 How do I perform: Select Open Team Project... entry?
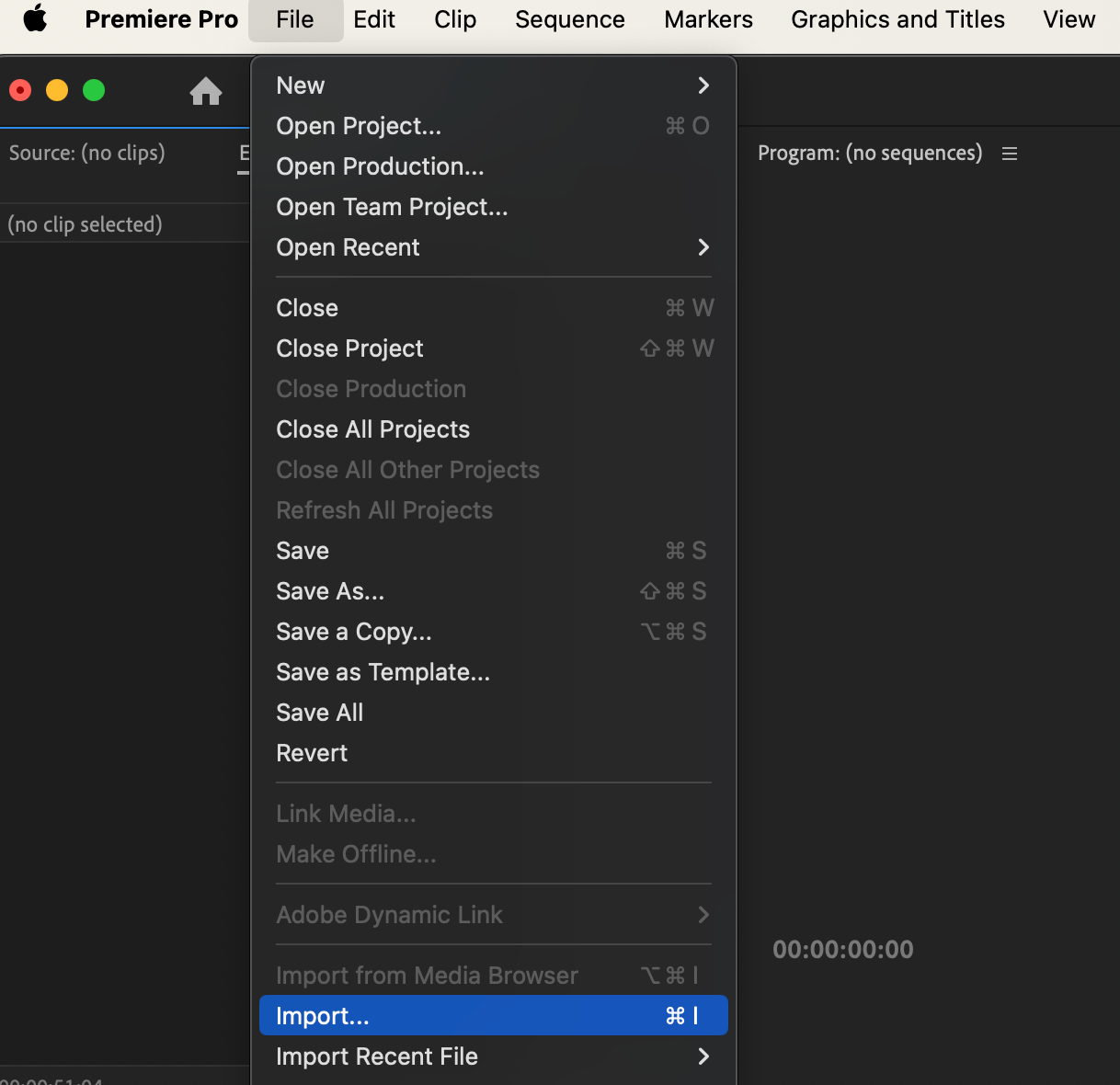[x=494, y=207]
